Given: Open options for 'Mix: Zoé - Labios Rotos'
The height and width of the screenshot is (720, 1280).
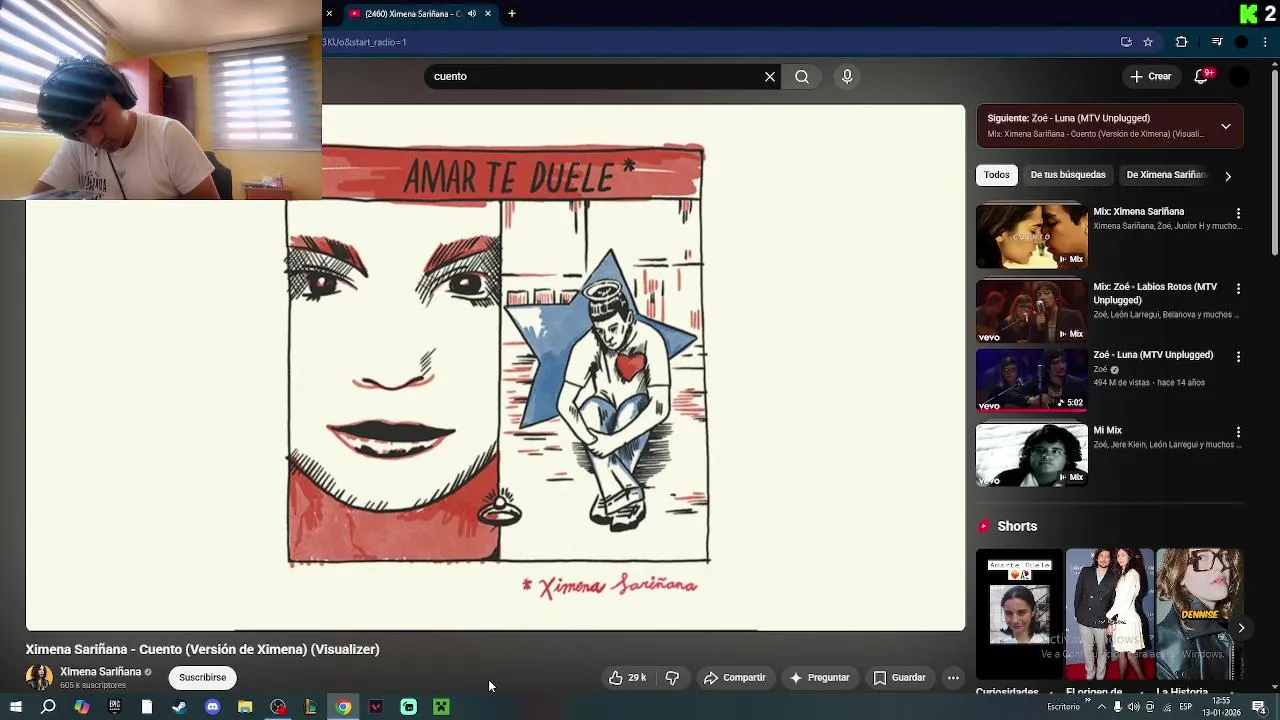Looking at the screenshot, I should [1238, 288].
